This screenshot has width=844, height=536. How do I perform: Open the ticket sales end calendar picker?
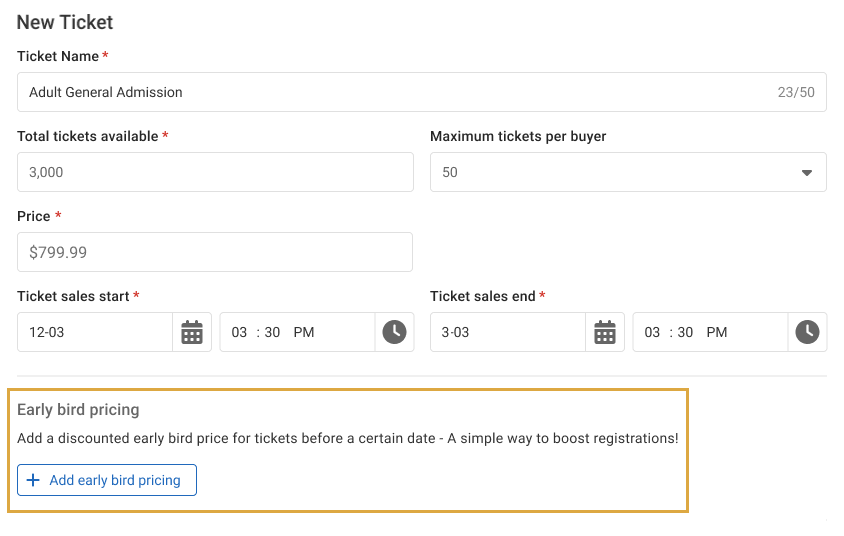(x=605, y=332)
